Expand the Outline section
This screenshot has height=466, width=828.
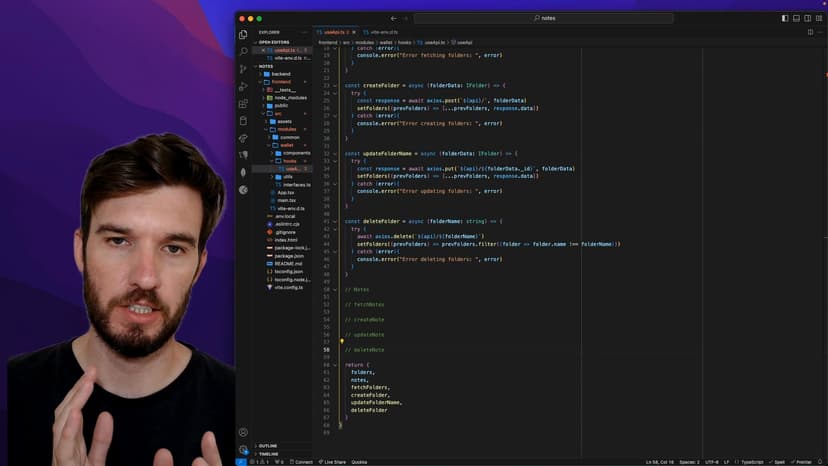tap(268, 446)
